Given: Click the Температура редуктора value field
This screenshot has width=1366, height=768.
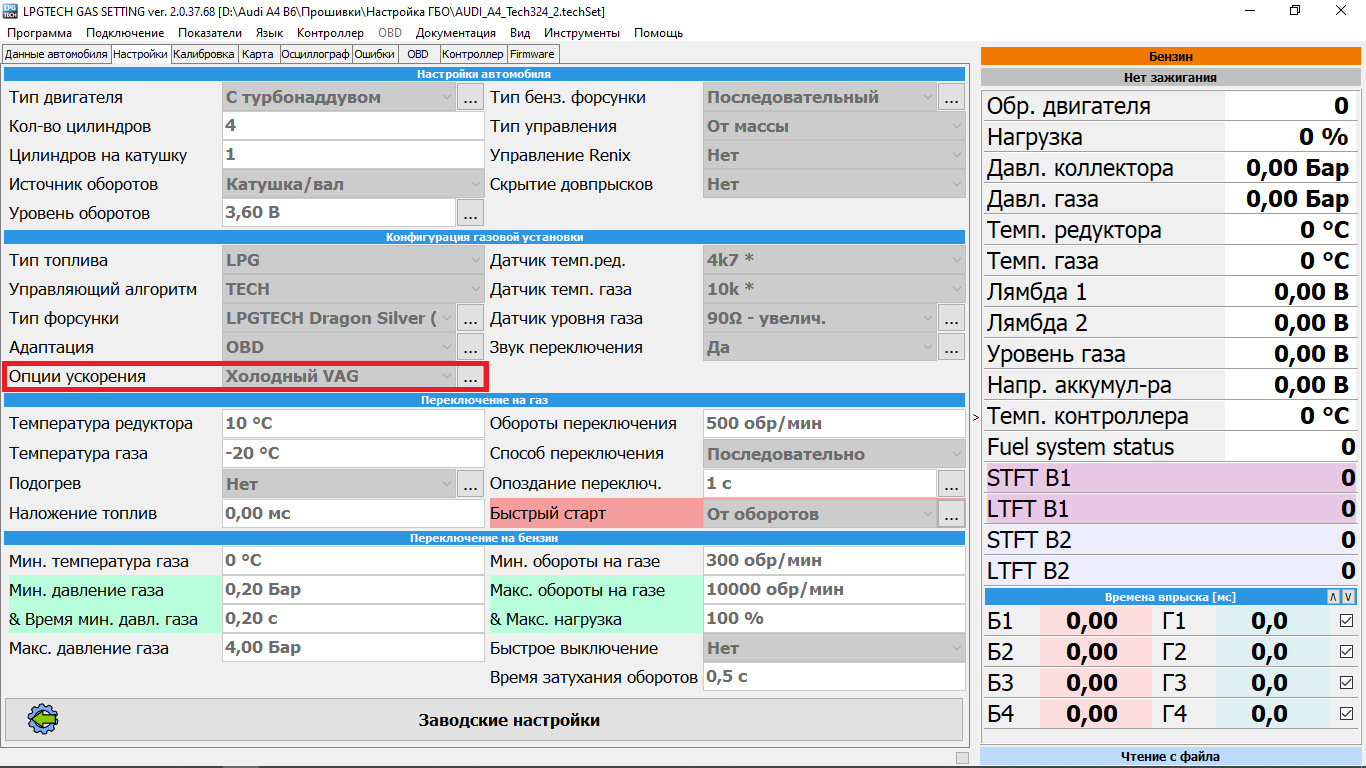Looking at the screenshot, I should click(353, 424).
